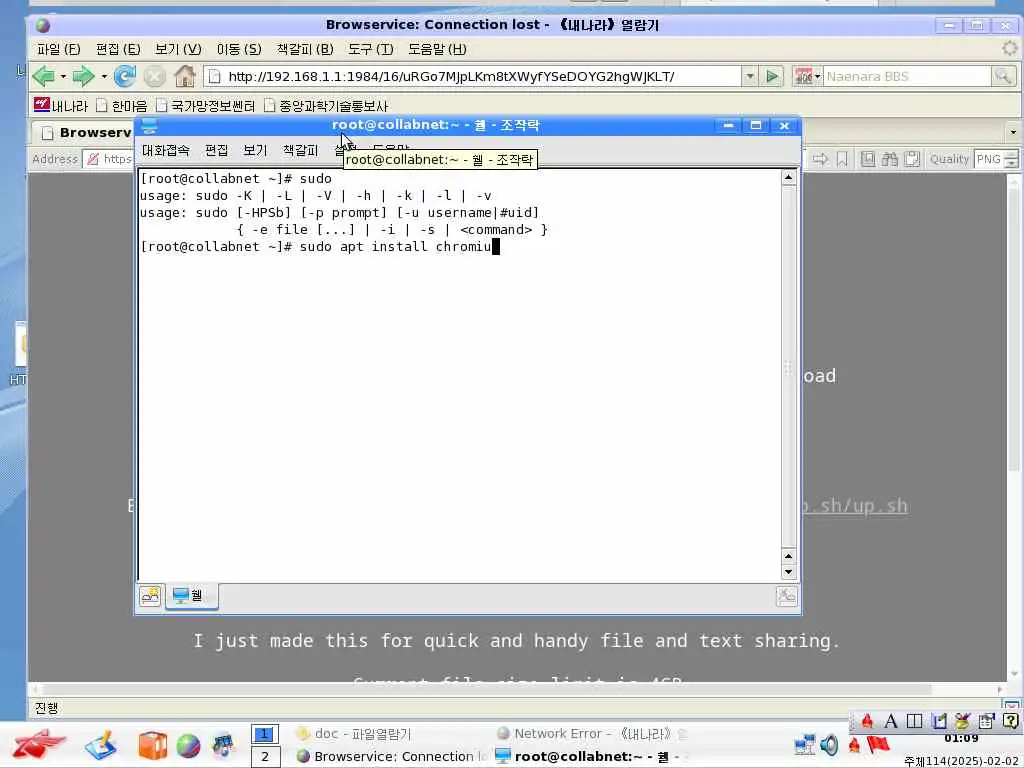Click the greyed-out stop loading icon
The image size is (1024, 768).
(154, 76)
